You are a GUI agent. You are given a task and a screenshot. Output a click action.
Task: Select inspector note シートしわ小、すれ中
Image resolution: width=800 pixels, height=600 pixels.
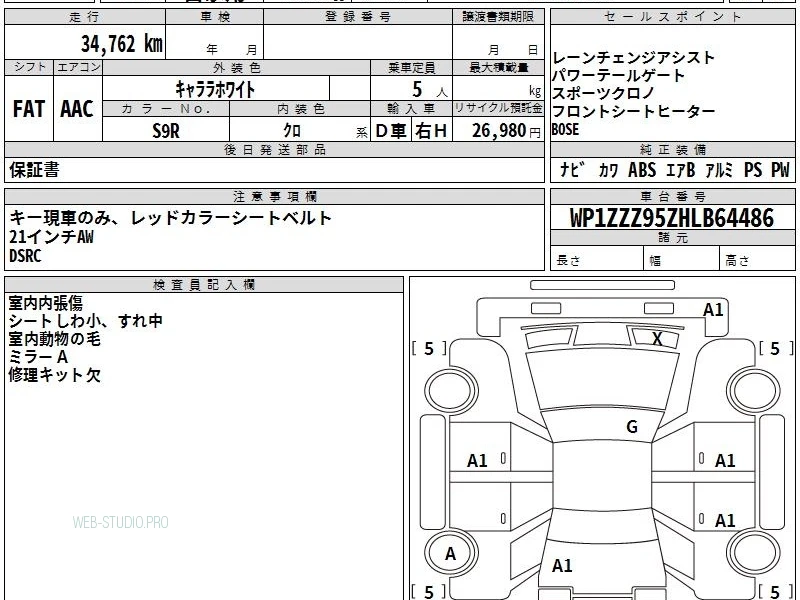pyautogui.click(x=85, y=321)
